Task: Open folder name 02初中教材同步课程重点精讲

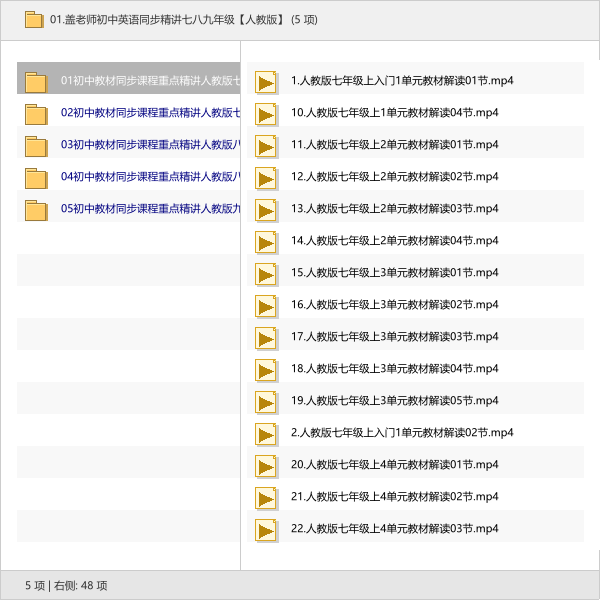Action: (x=150, y=112)
